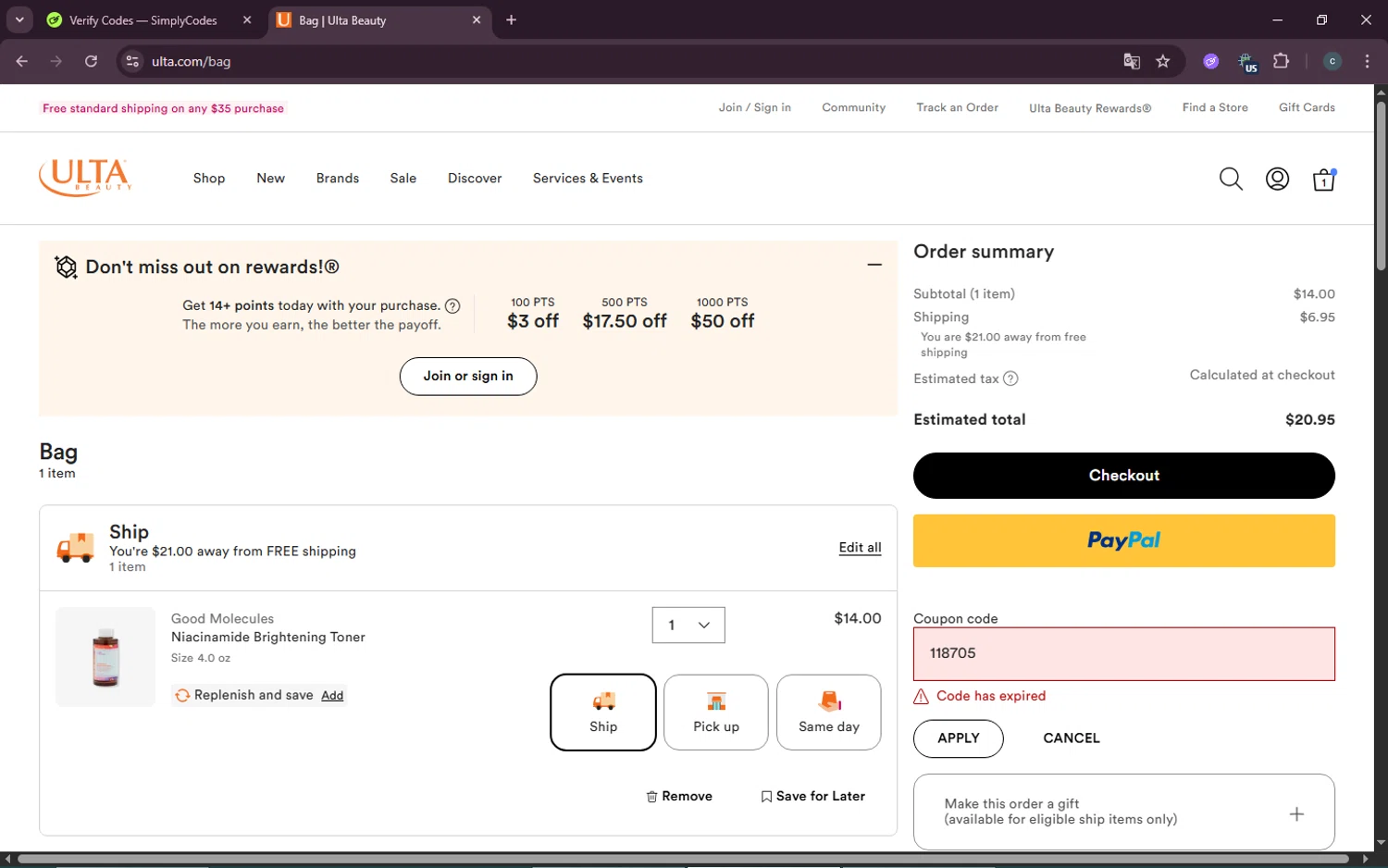This screenshot has height=868, width=1388.
Task: Collapse the rewards banner with minus icon
Action: [874, 265]
